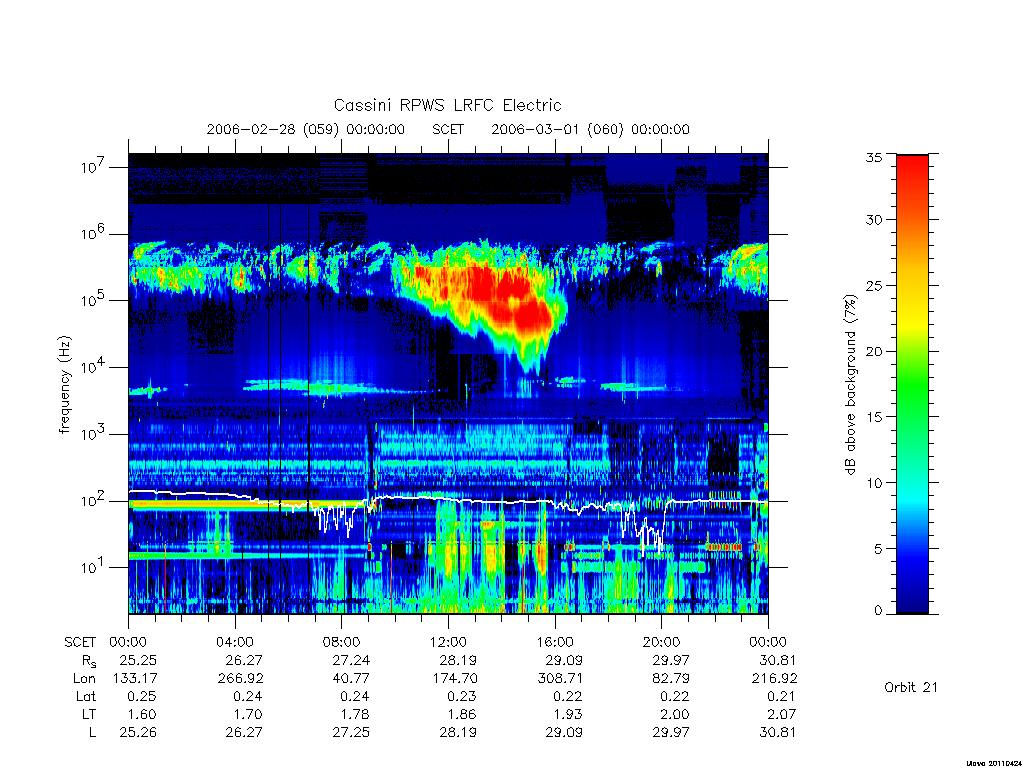
Task: Click the LT value '1.93'
Action: tap(568, 714)
